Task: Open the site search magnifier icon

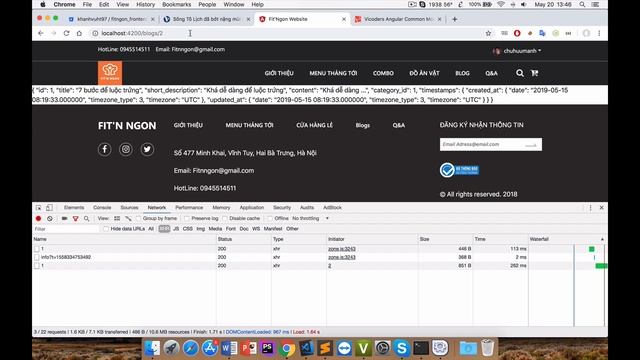Action: coord(520,73)
